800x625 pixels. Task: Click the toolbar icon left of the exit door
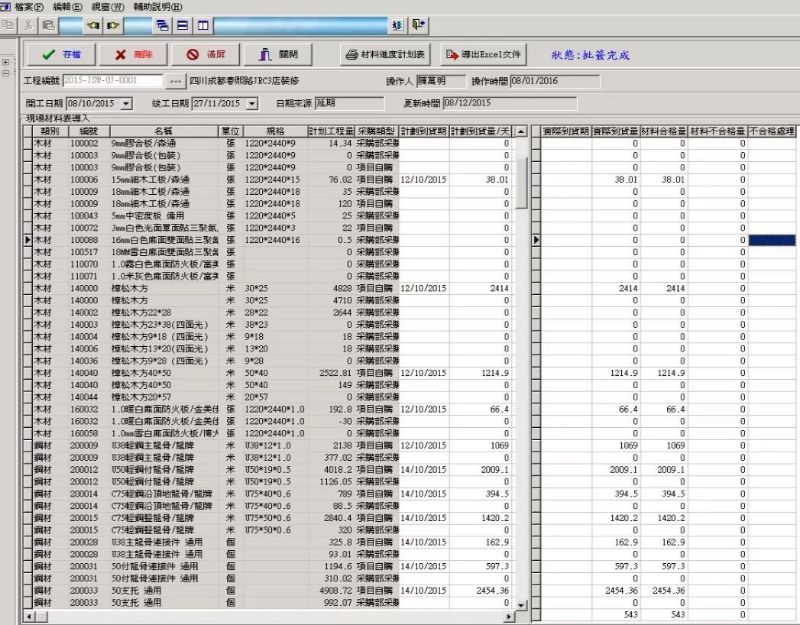398,25
